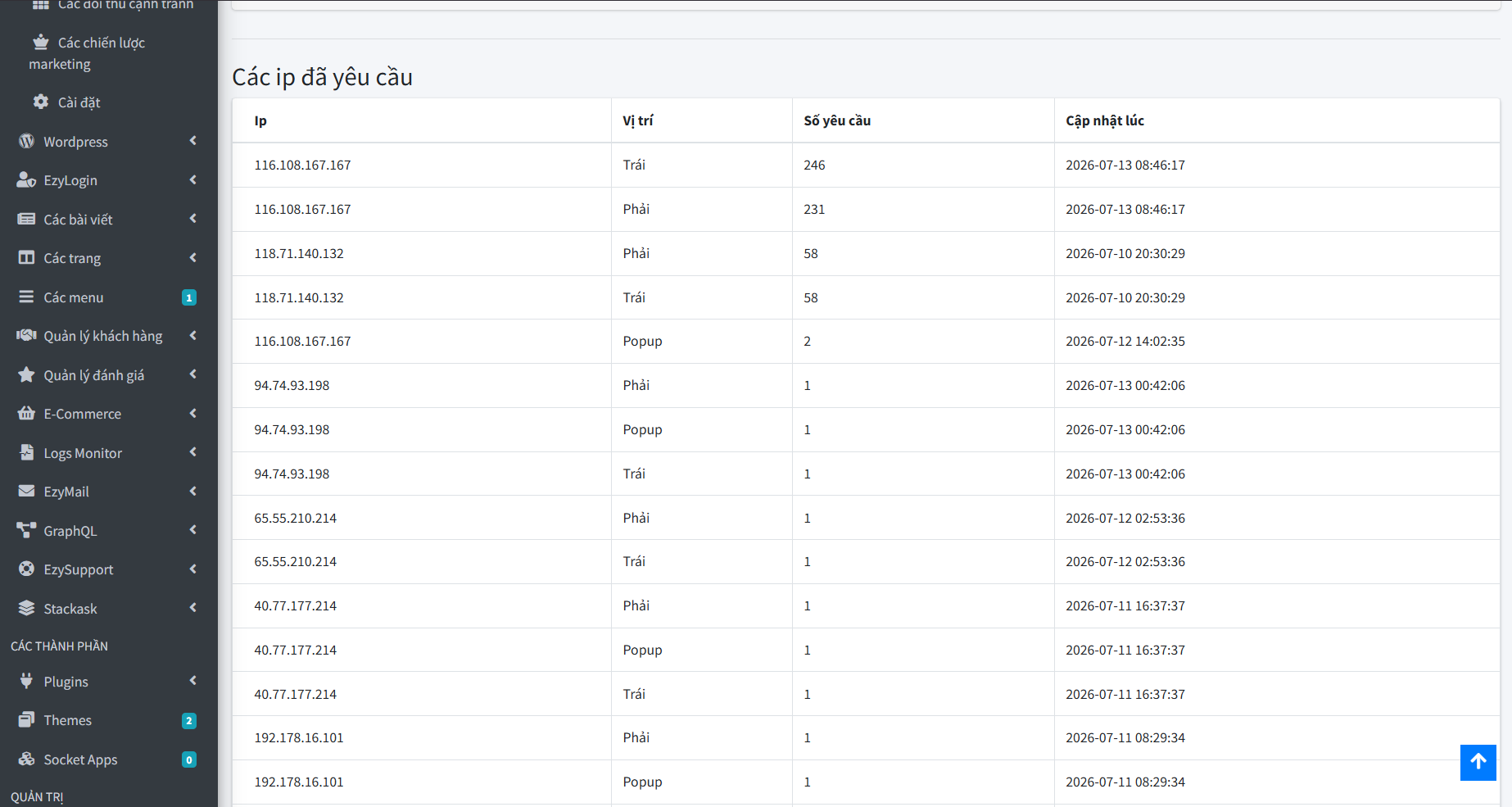Click the Plugins plug icon

click(x=26, y=681)
